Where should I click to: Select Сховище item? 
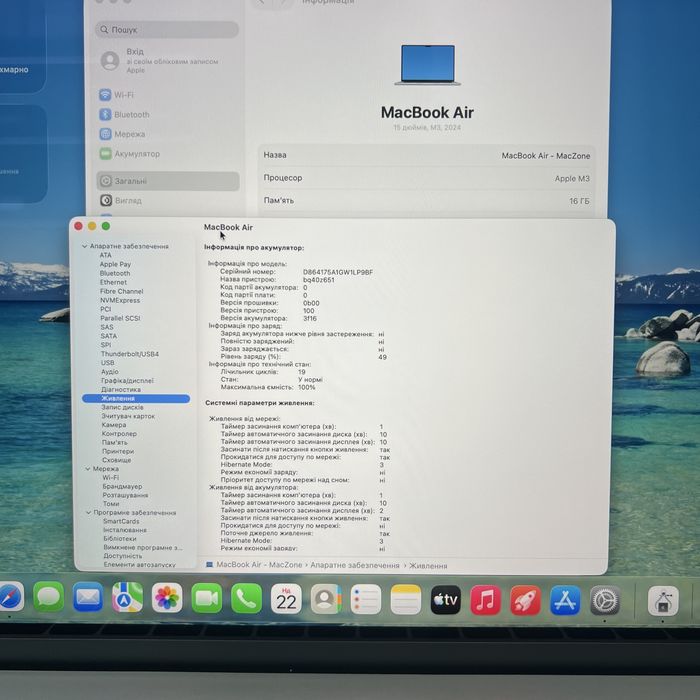[117, 460]
